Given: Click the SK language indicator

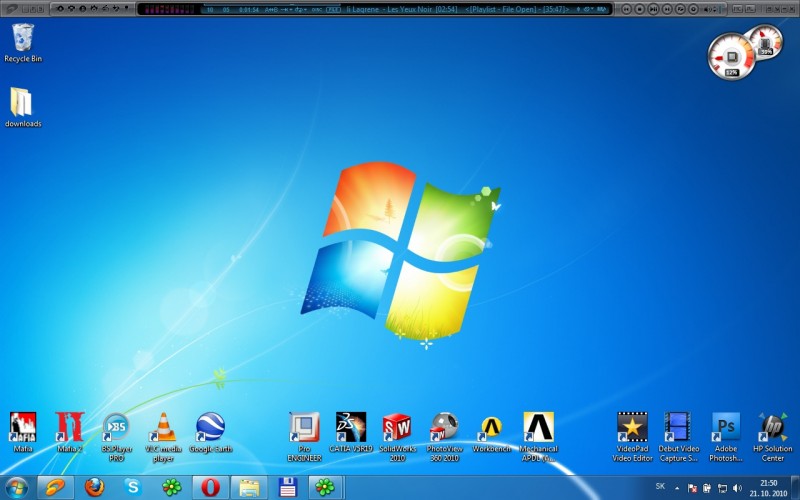Looking at the screenshot, I should click(660, 487).
